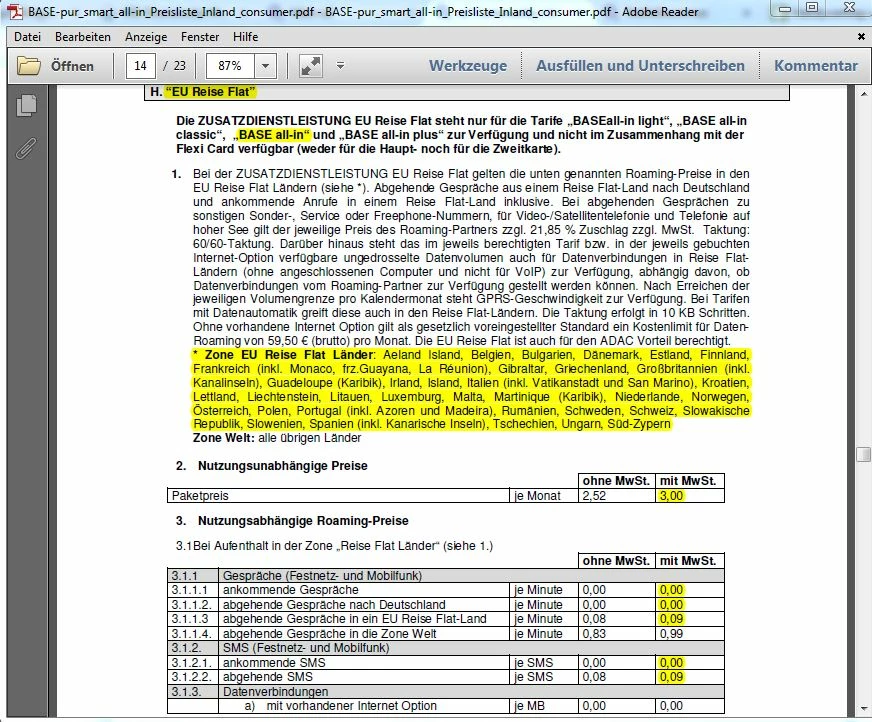The image size is (872, 722).
Task: Click highlighted text "BASE all-in"
Action: point(272,135)
